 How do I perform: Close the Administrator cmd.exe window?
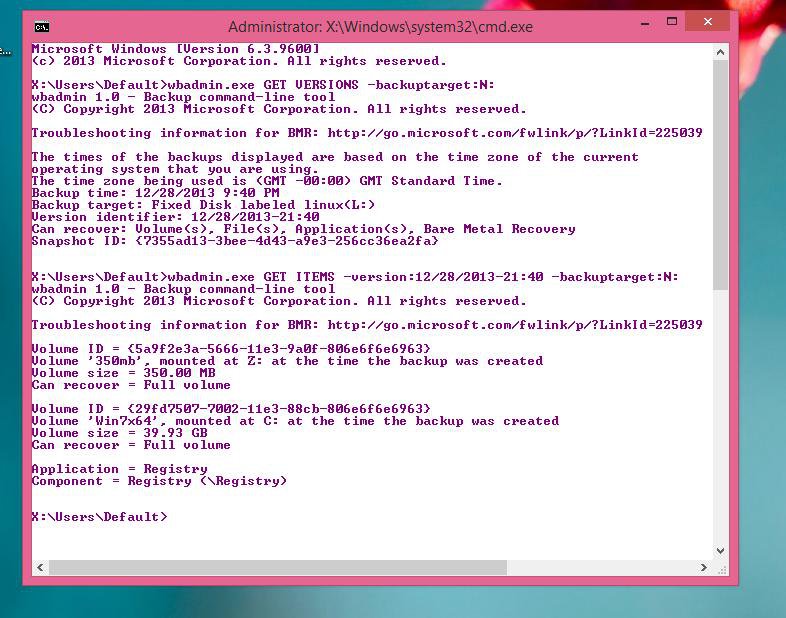pyautogui.click(x=707, y=22)
